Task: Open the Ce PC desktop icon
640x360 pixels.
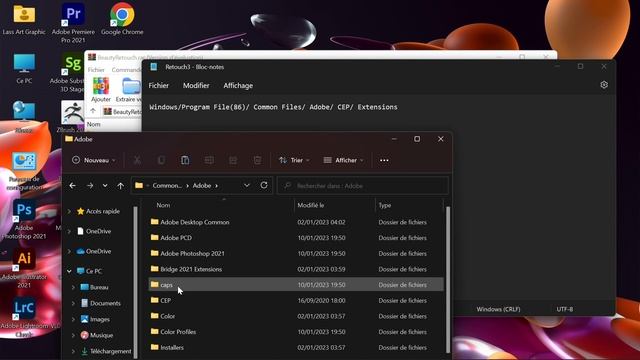Action: tap(24, 69)
